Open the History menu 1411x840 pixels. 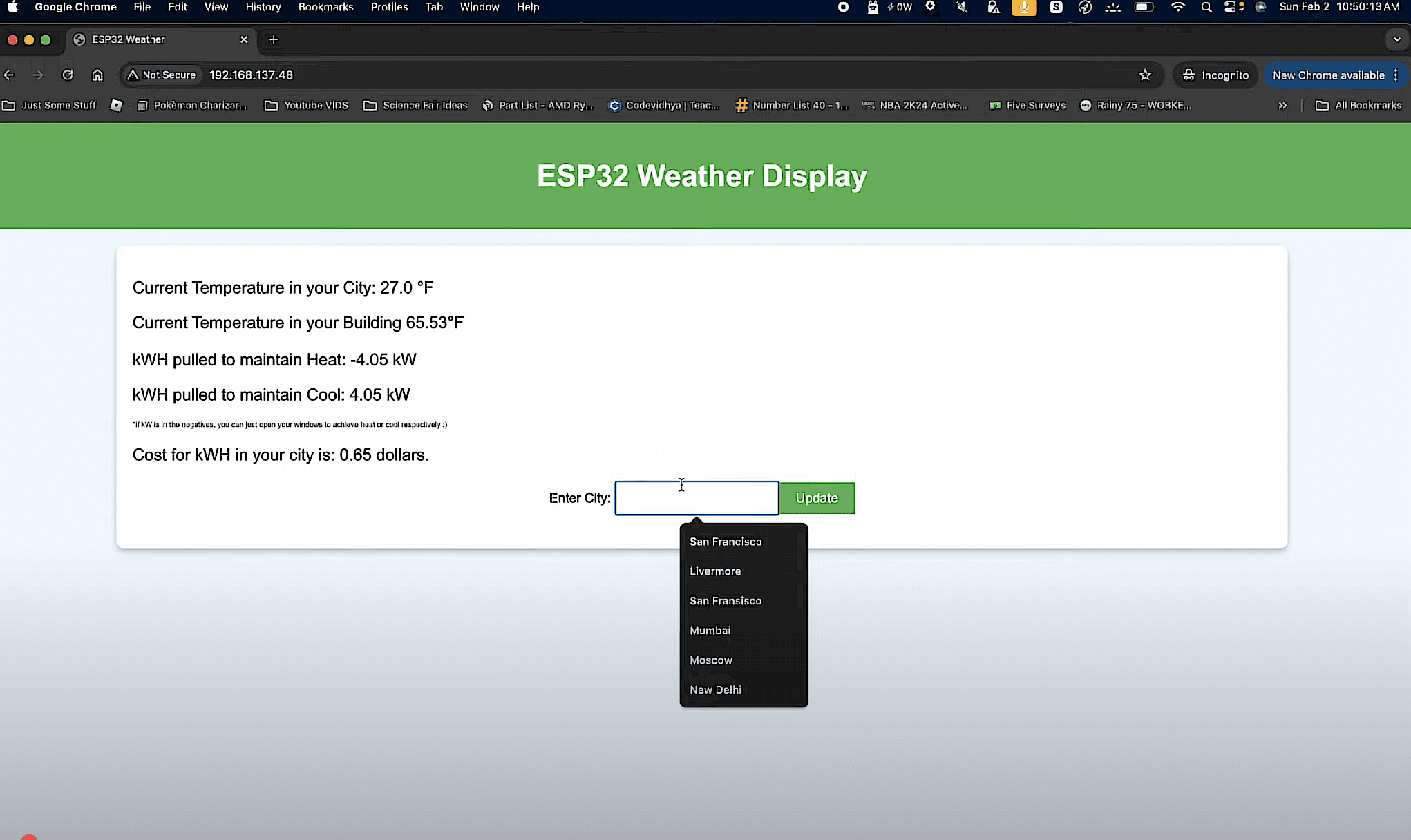click(x=263, y=8)
